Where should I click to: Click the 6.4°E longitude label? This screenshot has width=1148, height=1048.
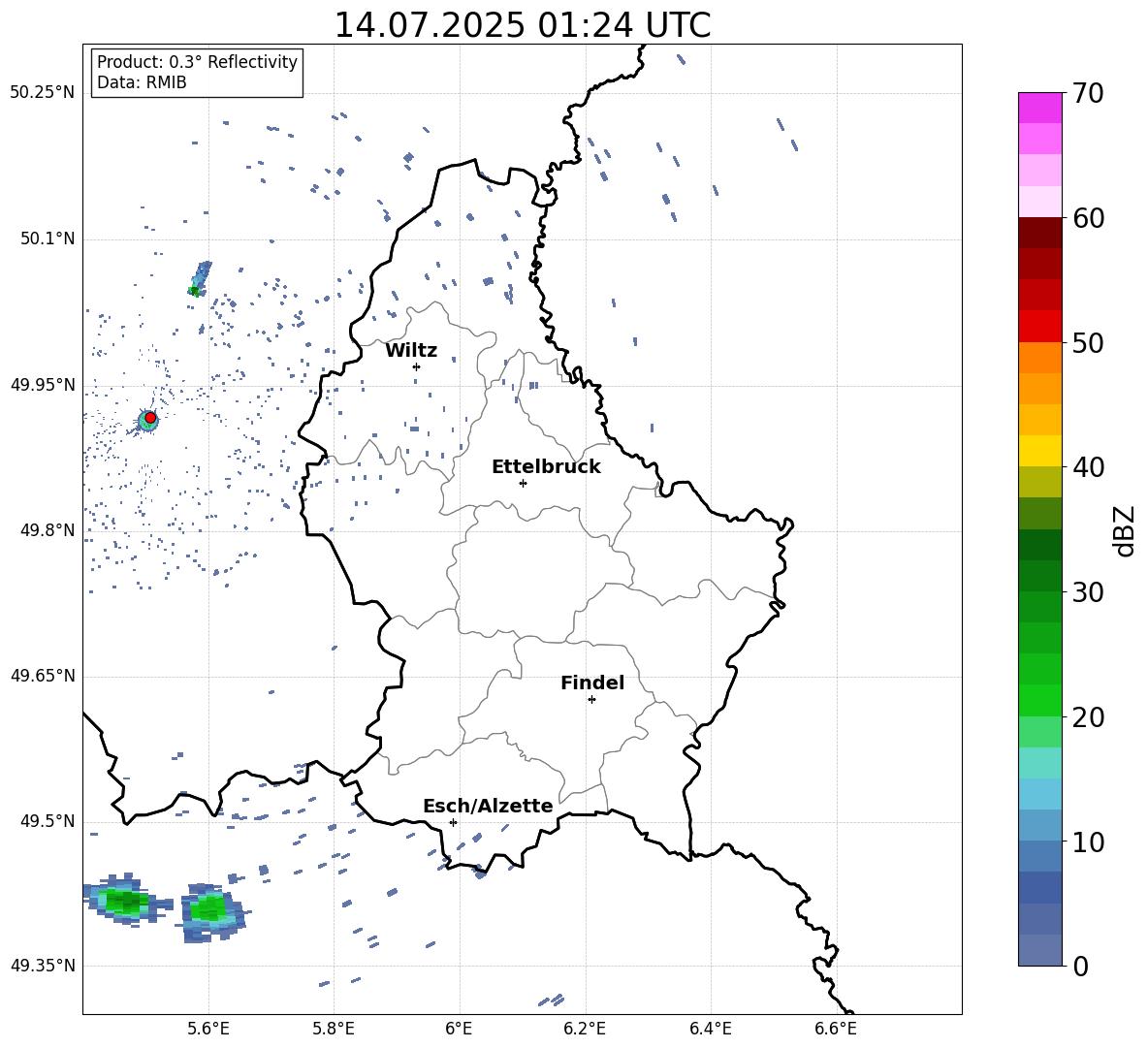(x=710, y=1029)
